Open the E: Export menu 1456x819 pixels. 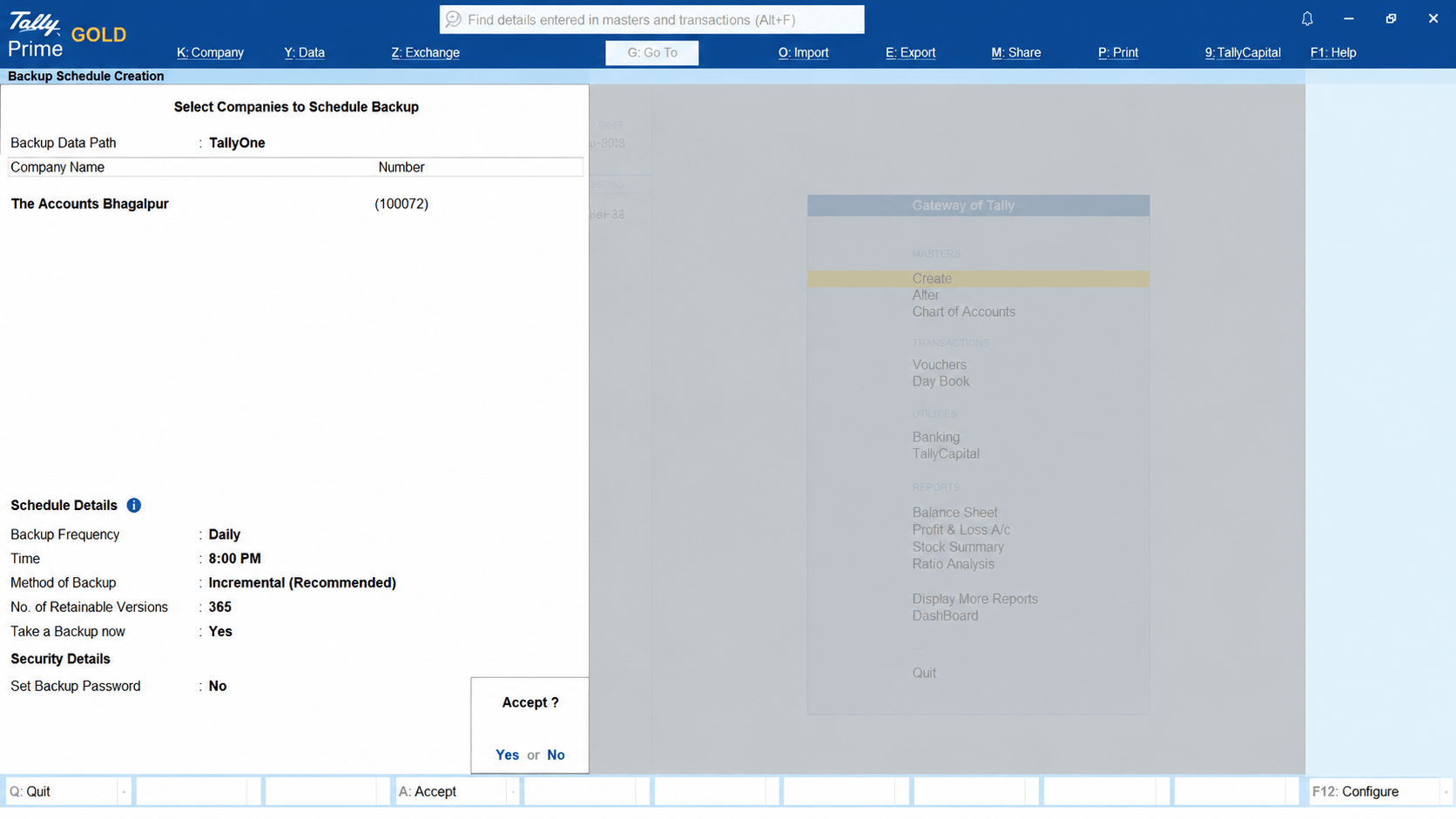click(x=910, y=52)
